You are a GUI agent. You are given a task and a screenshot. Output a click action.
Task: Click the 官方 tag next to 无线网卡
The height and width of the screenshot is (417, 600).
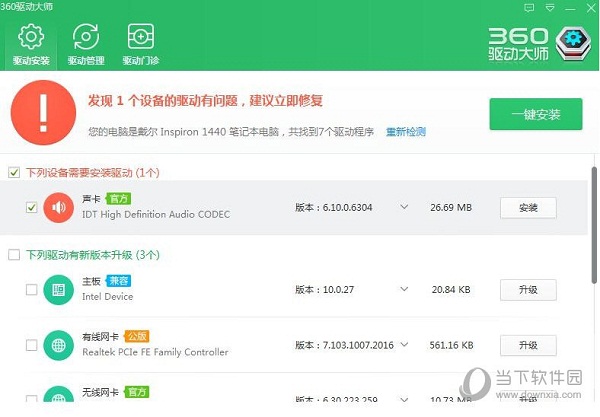137,392
